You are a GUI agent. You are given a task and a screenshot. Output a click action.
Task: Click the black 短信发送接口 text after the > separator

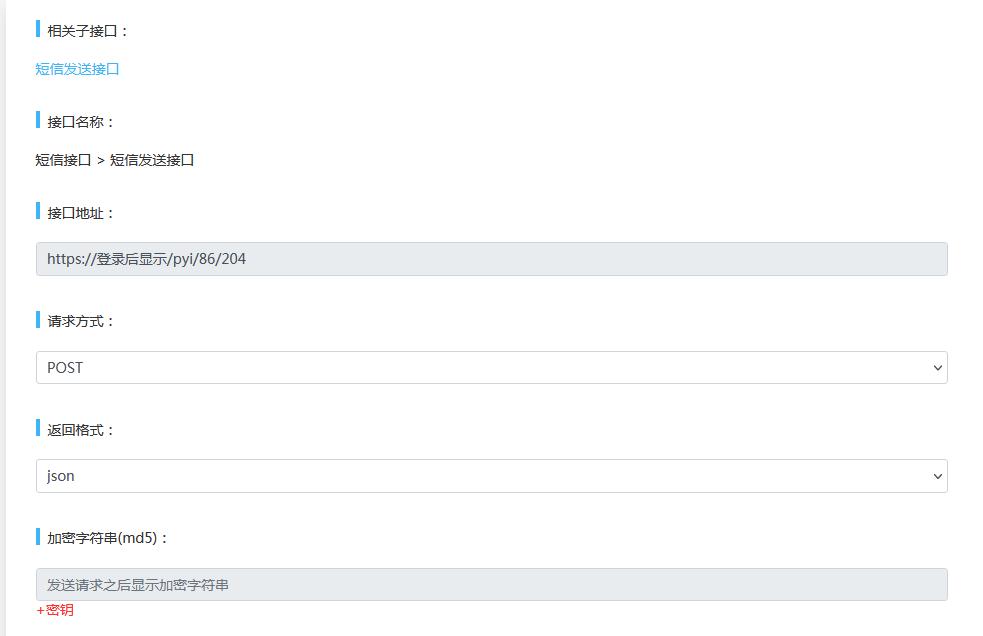pos(152,160)
